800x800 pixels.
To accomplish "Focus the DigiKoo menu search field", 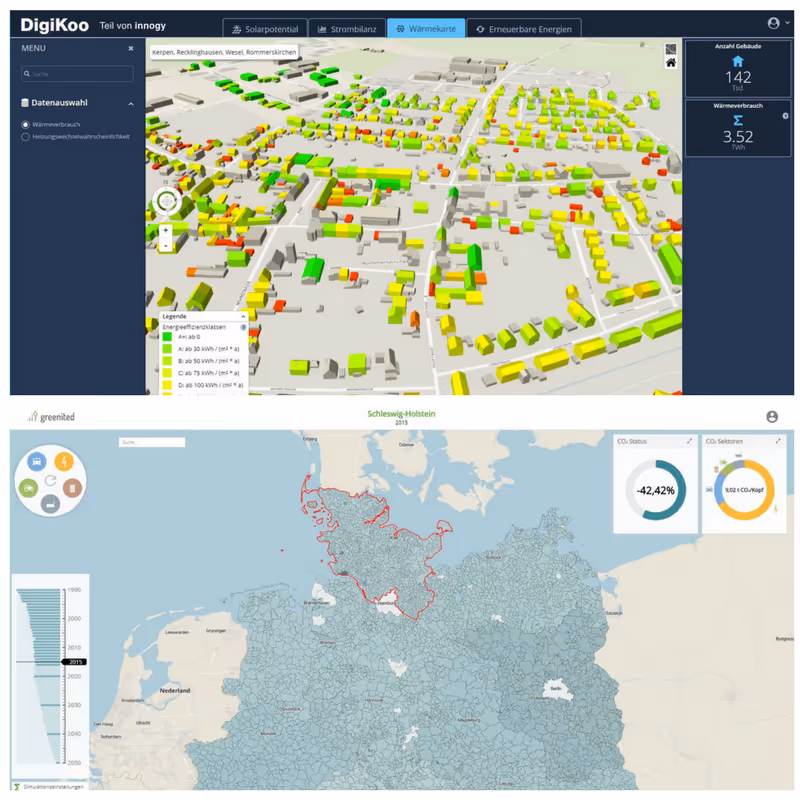I will (x=77, y=73).
